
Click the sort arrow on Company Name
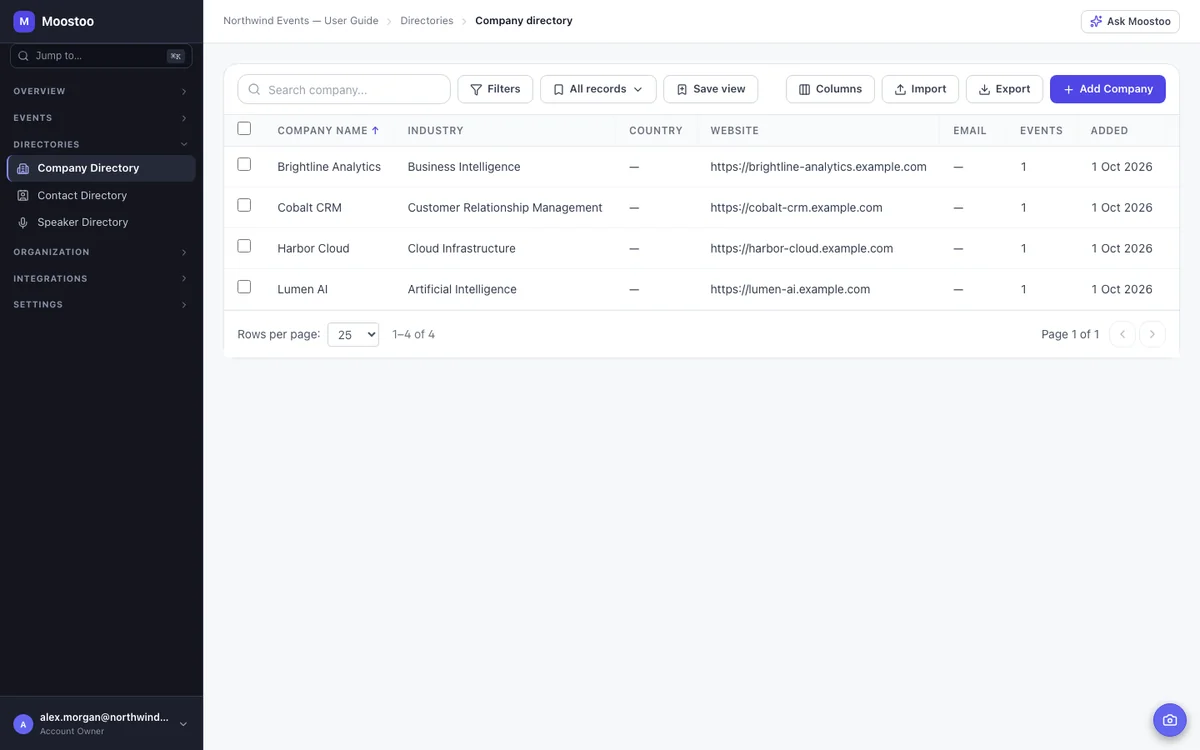375,130
